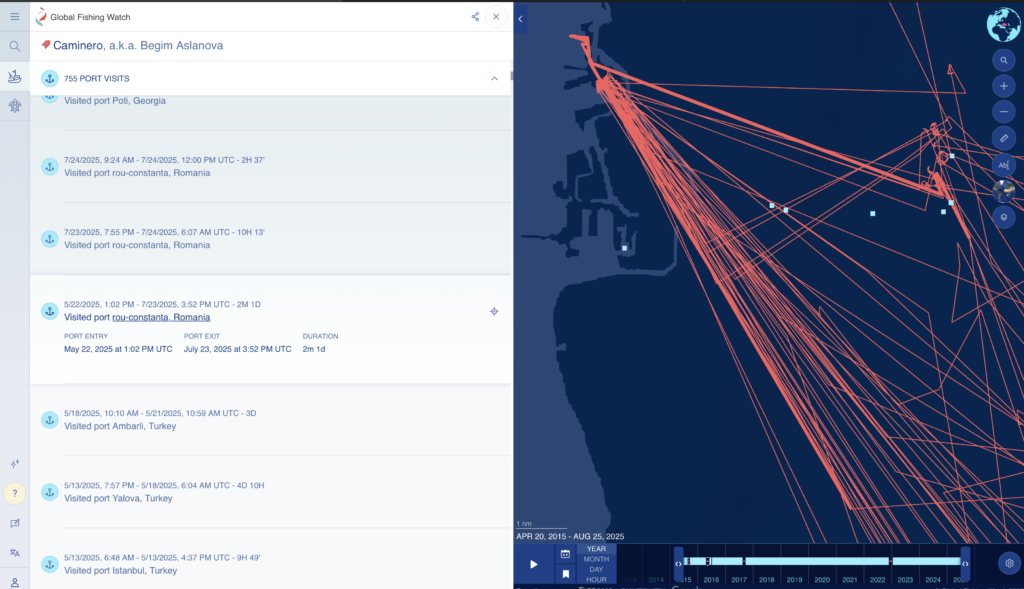Bookmark the current time range

point(566,574)
